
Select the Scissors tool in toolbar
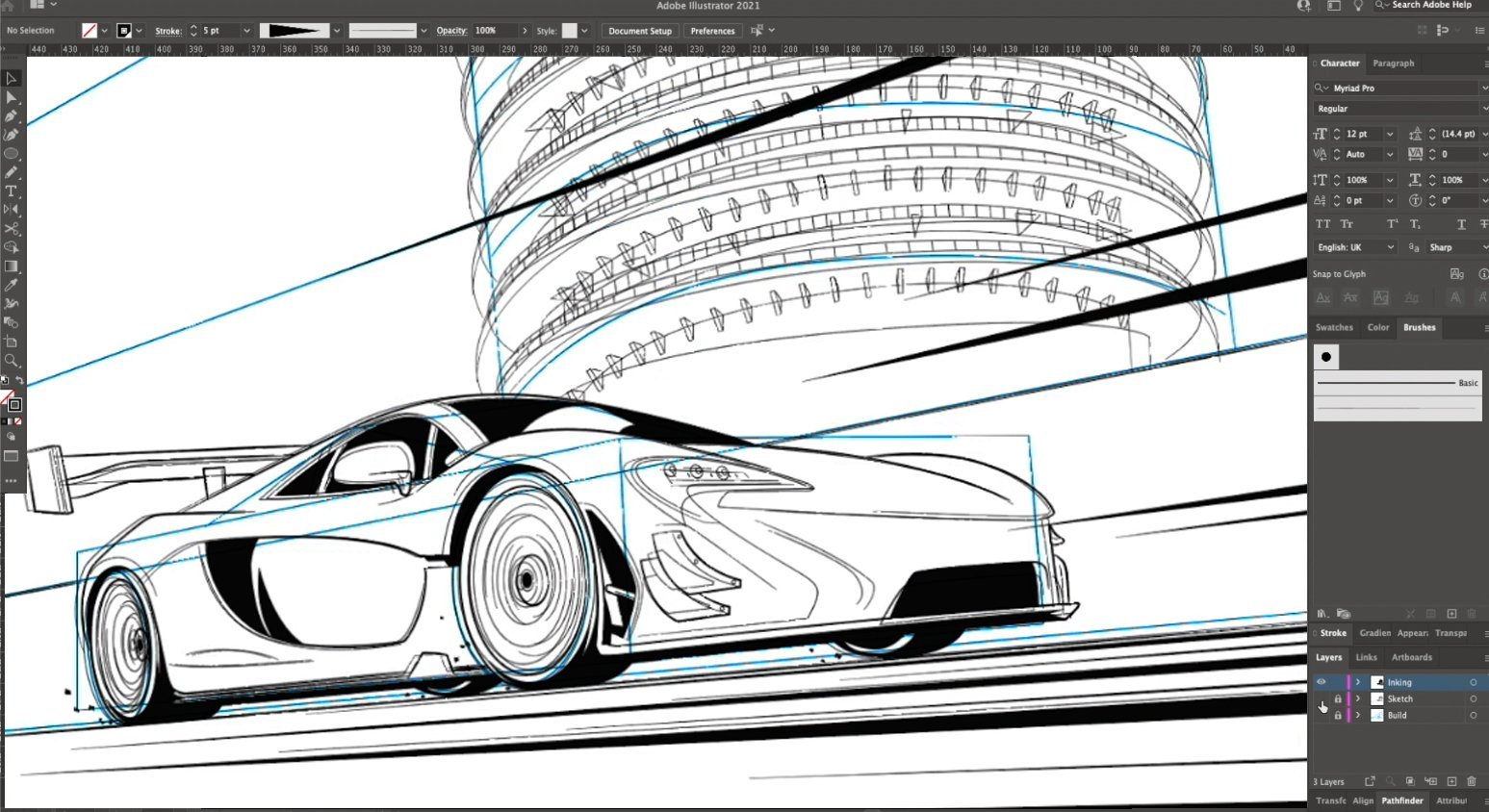12,229
